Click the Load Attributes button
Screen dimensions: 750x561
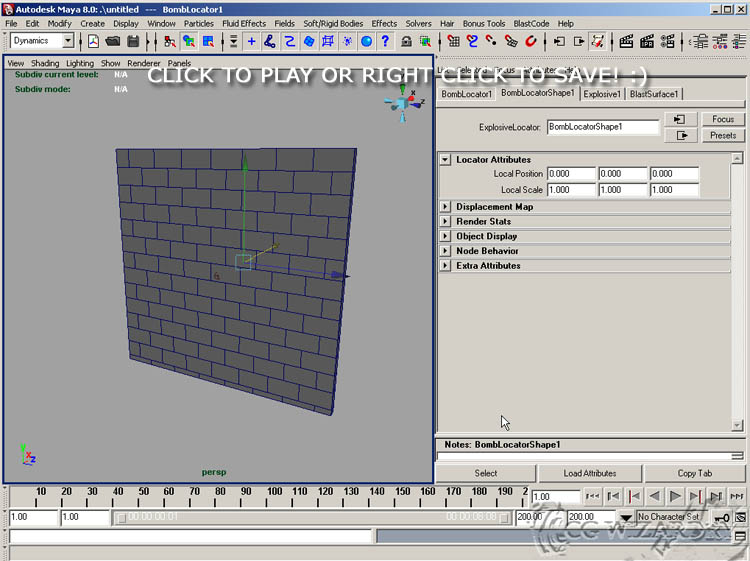(590, 473)
